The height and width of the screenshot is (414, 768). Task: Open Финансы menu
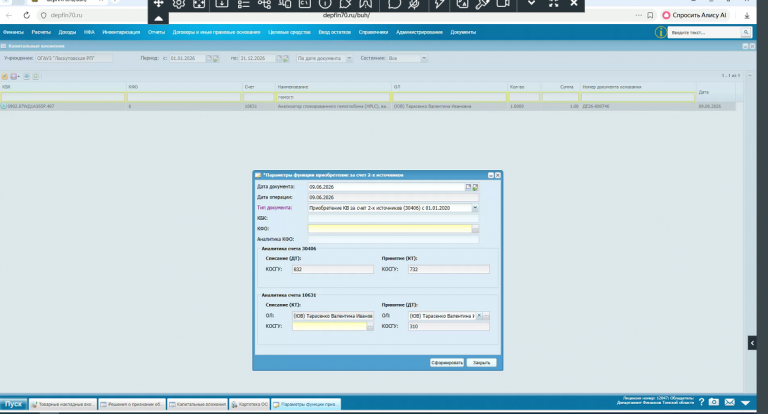point(13,32)
